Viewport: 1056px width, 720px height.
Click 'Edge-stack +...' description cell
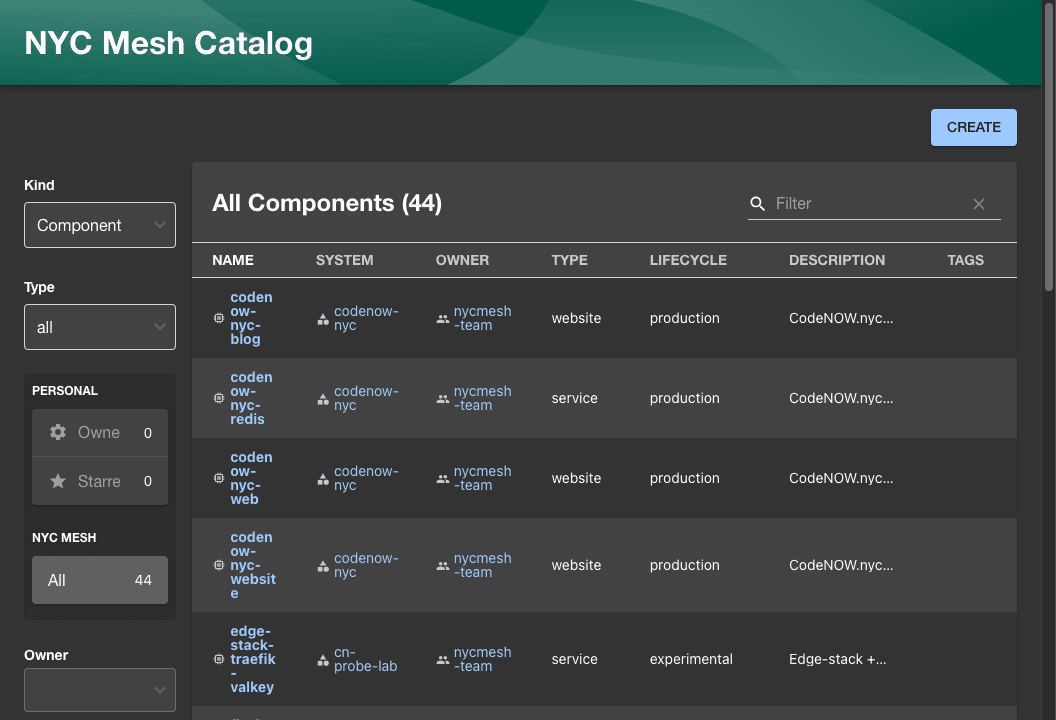(837, 659)
